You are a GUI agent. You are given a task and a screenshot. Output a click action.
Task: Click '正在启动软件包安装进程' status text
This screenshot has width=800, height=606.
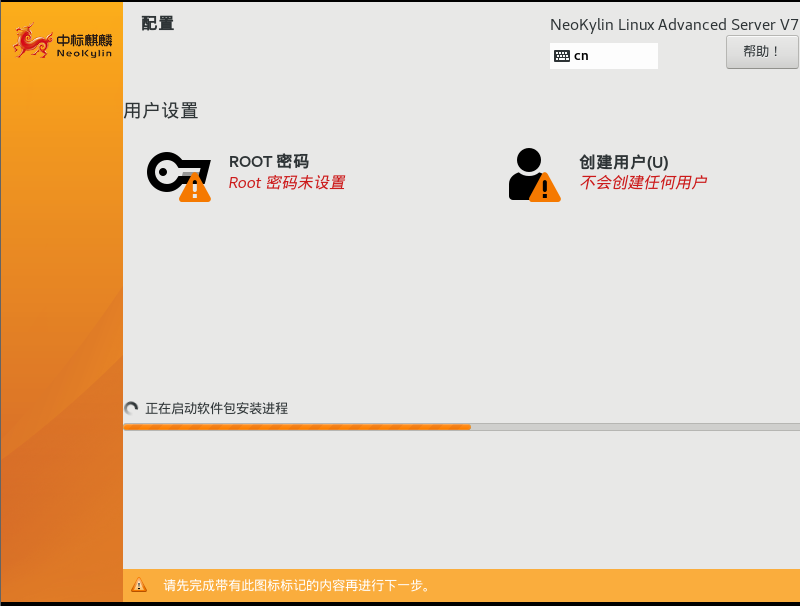pos(216,408)
